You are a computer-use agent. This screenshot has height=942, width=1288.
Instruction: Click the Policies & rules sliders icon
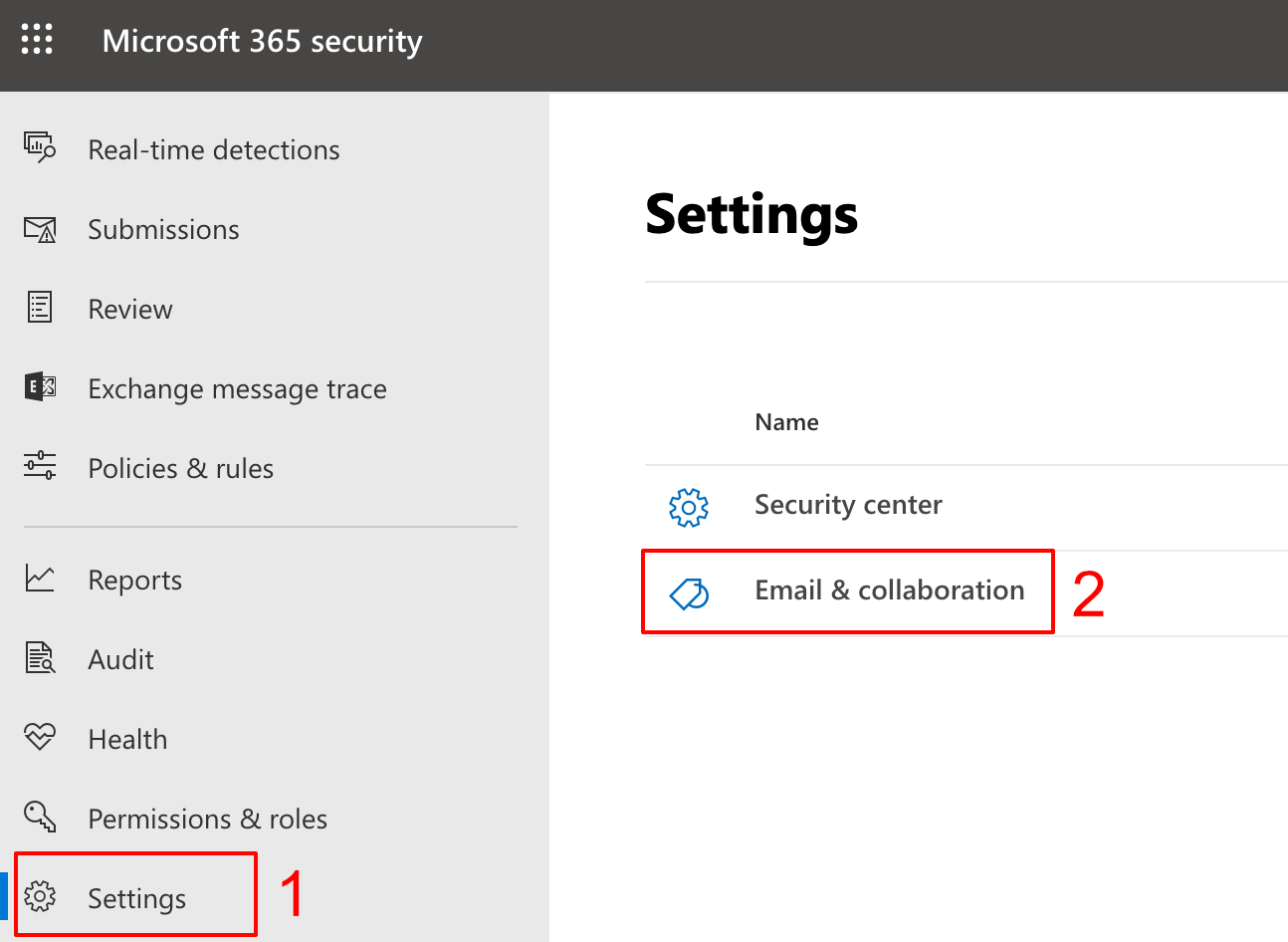(40, 465)
